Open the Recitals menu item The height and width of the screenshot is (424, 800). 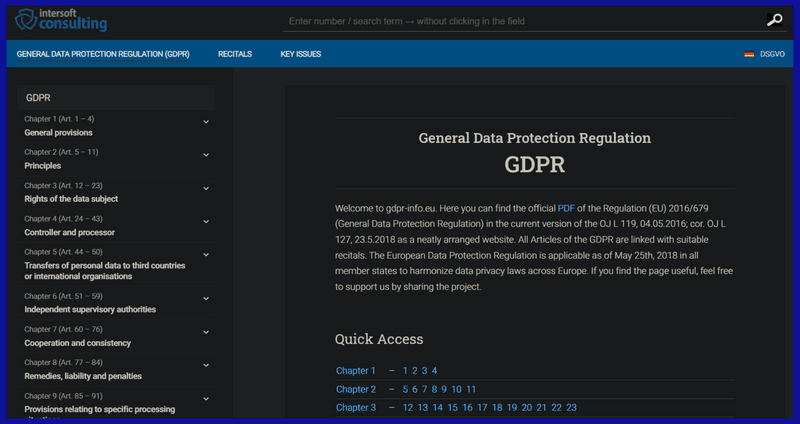tap(235, 54)
